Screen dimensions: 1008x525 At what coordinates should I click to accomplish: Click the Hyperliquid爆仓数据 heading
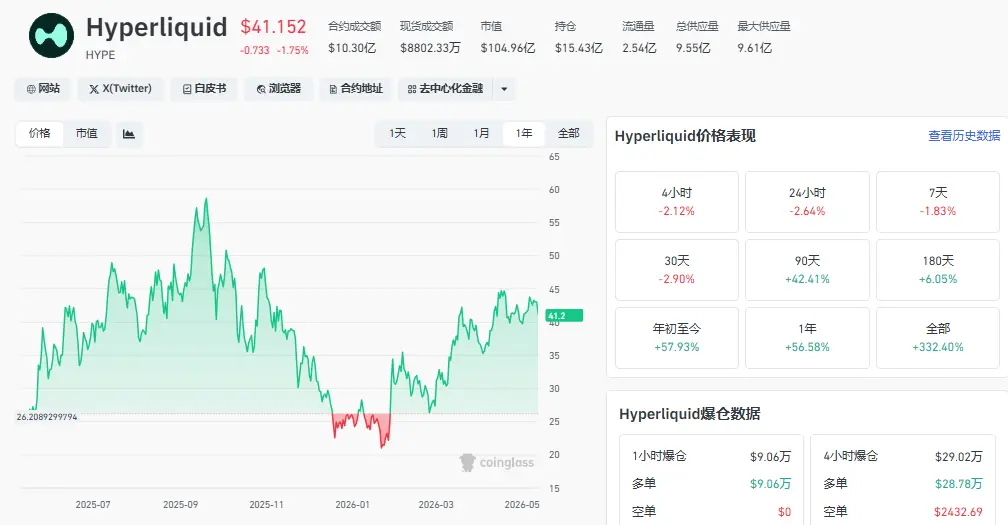coord(690,414)
